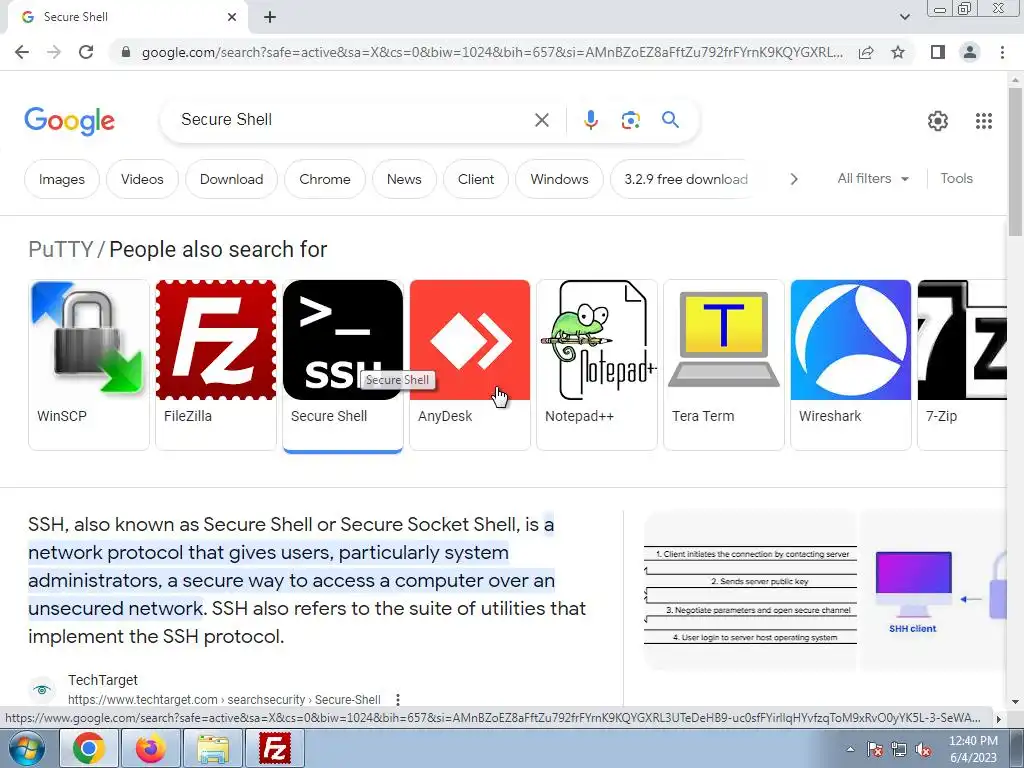Open the browser side panel
The image size is (1024, 768).
tap(938, 52)
